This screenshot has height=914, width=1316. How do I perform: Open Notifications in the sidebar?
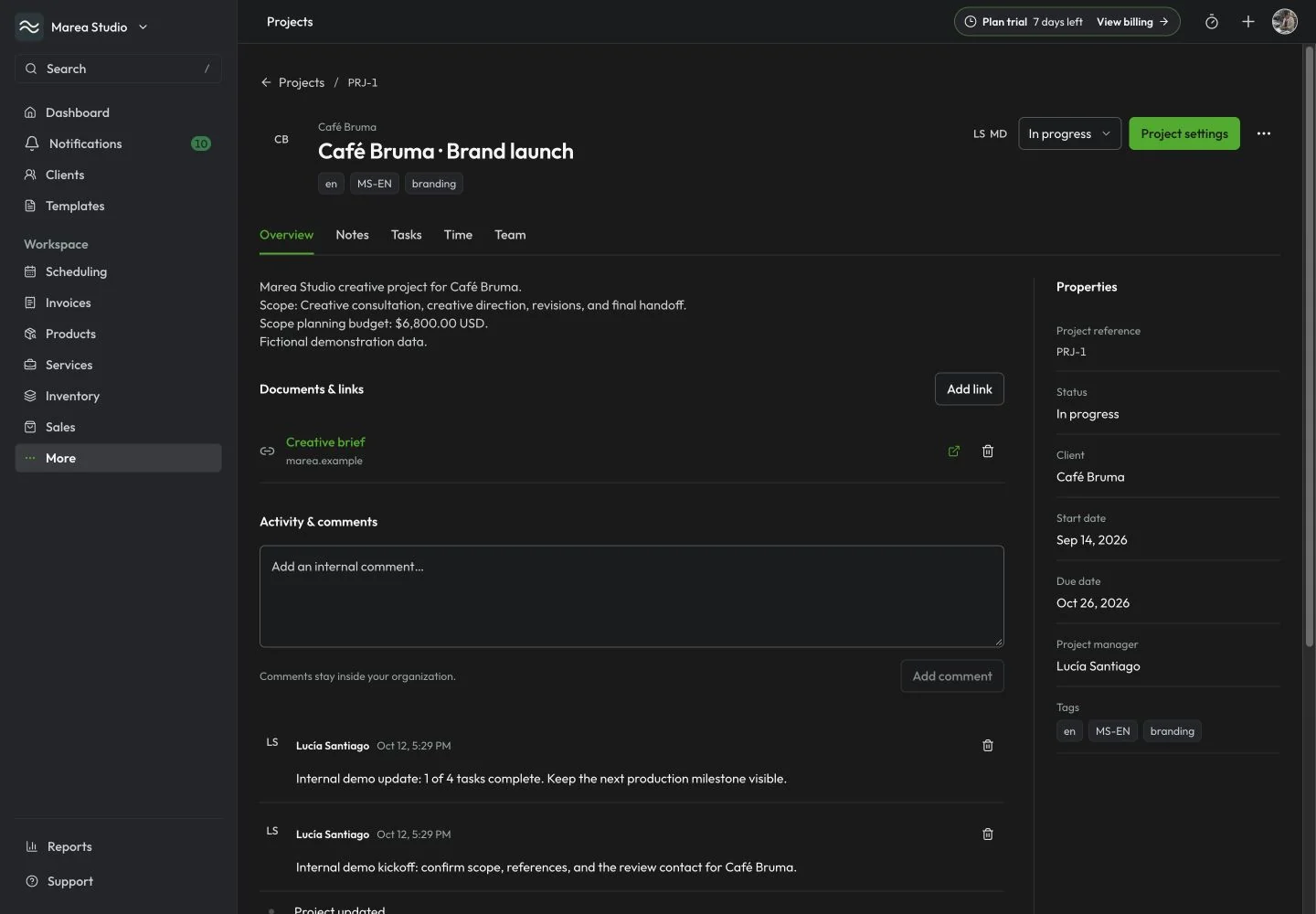pos(119,143)
